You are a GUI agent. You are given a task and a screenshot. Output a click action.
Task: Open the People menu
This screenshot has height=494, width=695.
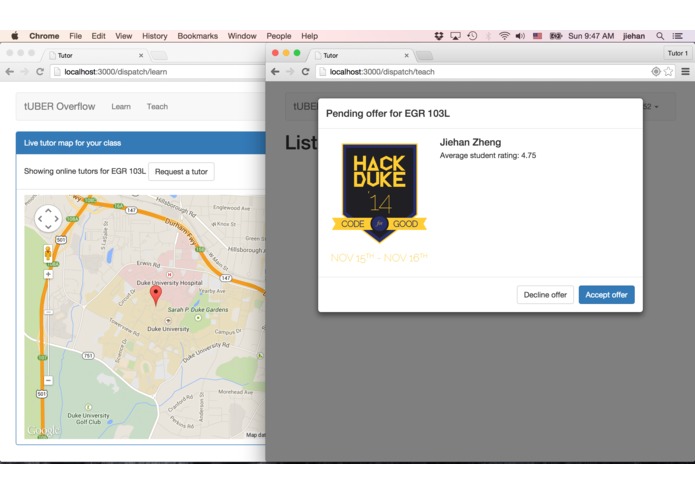tap(279, 36)
